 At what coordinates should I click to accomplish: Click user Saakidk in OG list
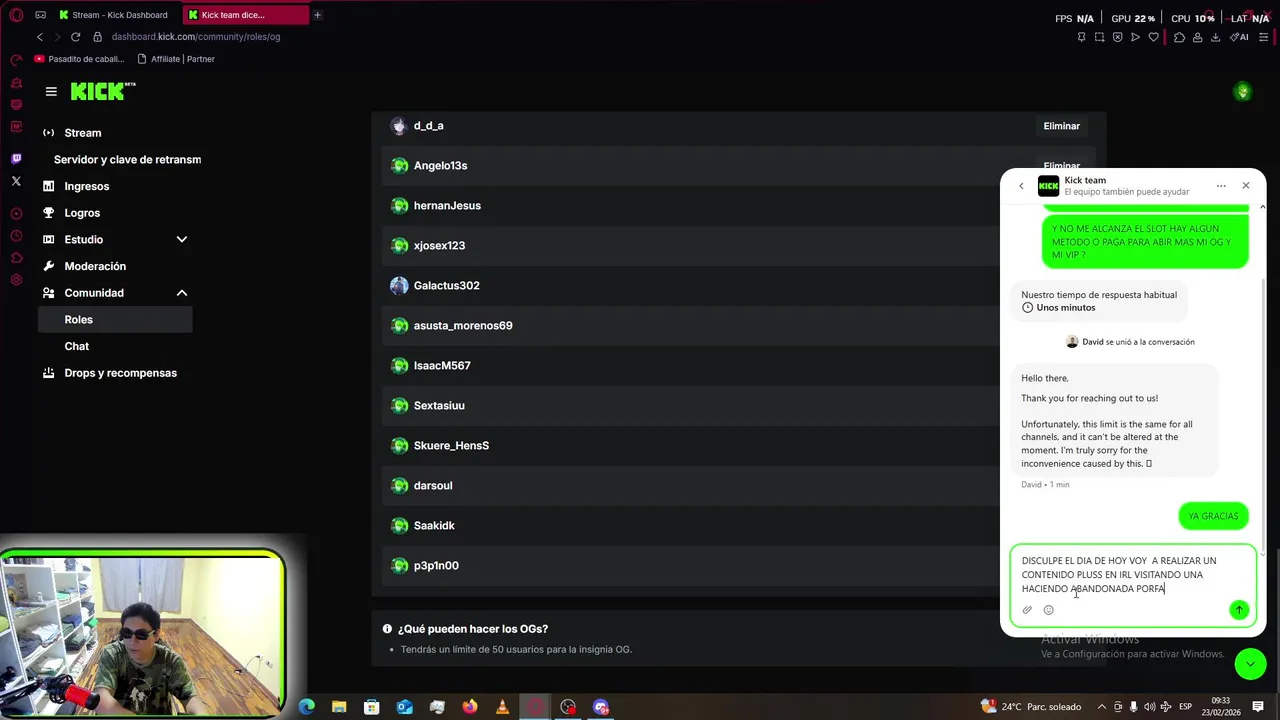coord(434,526)
